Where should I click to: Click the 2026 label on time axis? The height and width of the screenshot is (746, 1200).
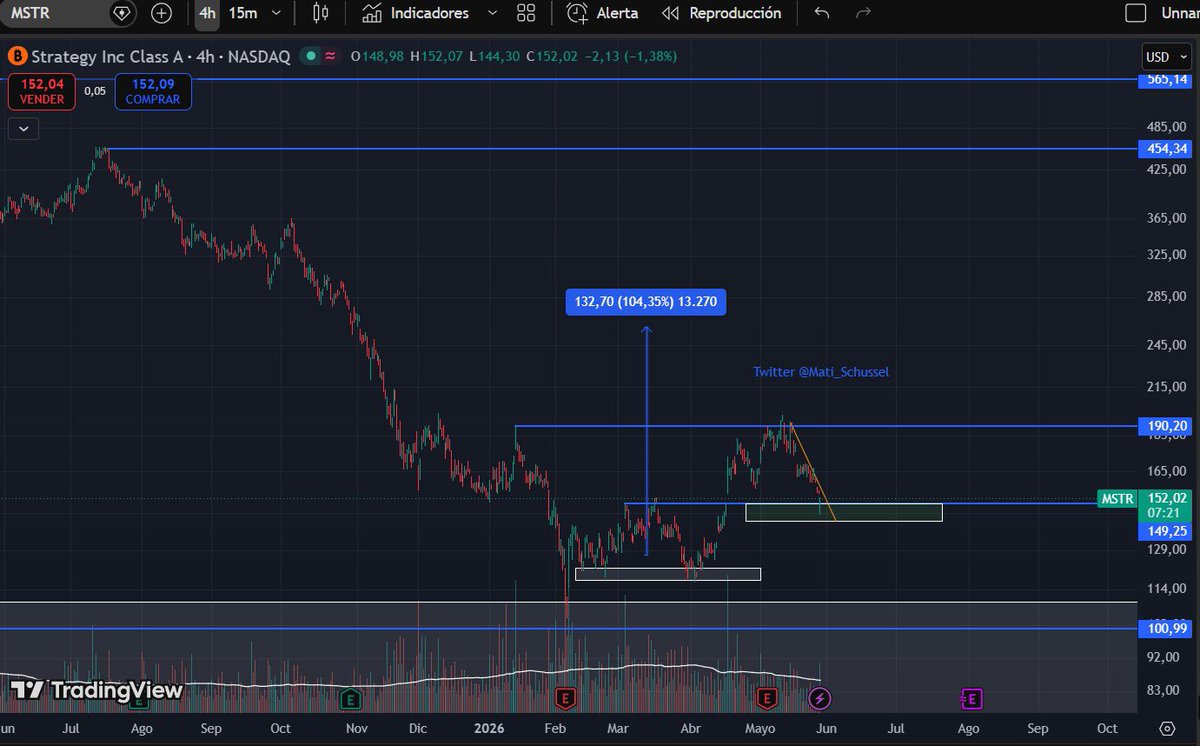[x=489, y=729]
